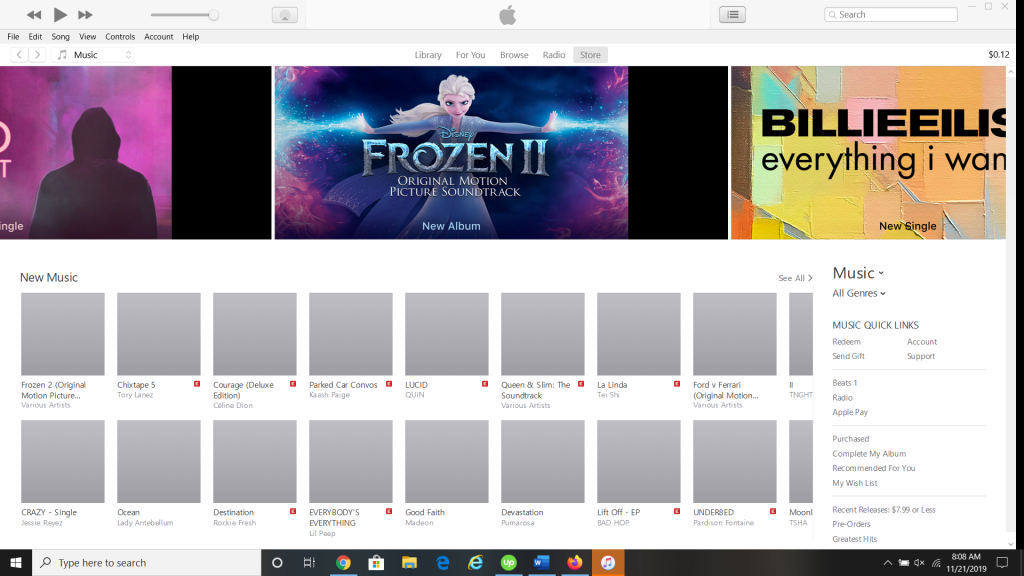Viewport: 1024px width, 576px height.
Task: Open the Chixtape 5 album cover
Action: [159, 334]
